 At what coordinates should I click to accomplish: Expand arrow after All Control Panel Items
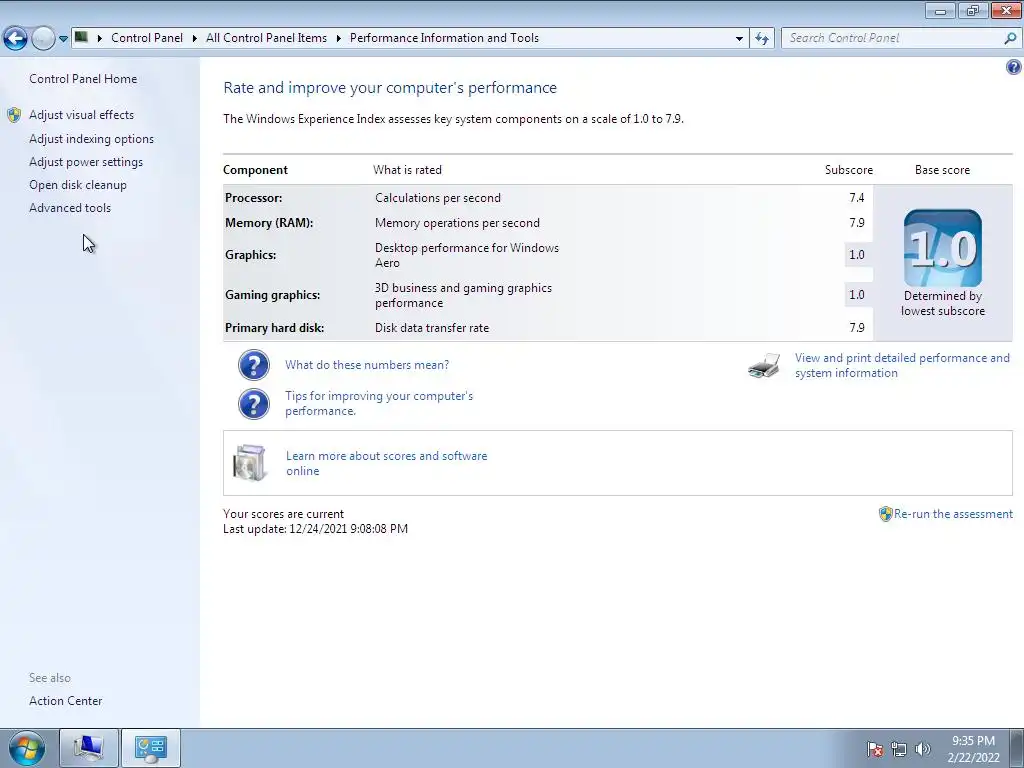coord(339,38)
